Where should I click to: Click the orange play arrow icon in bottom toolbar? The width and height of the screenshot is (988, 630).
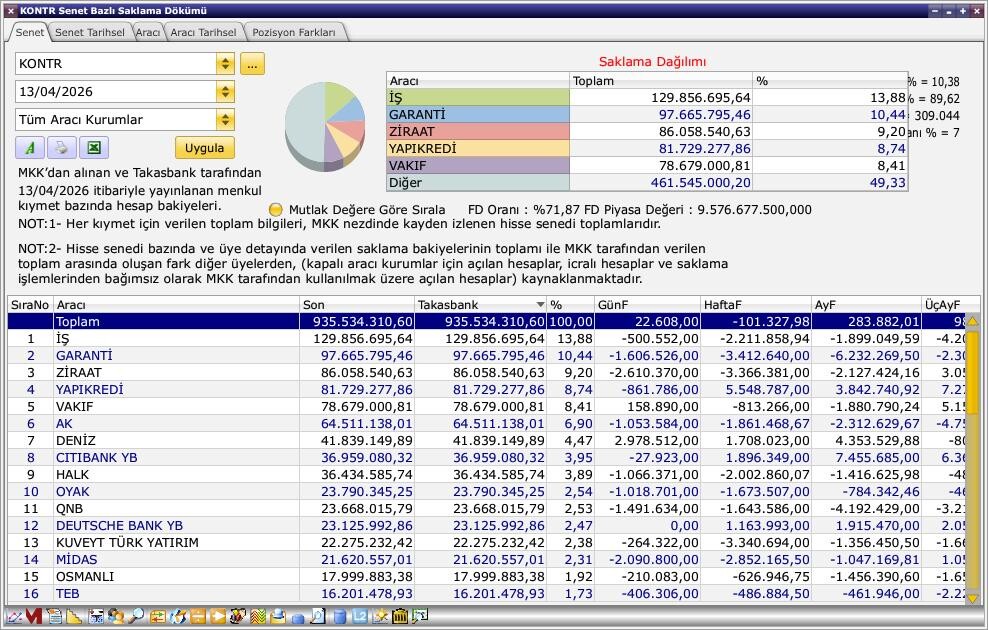(218, 617)
